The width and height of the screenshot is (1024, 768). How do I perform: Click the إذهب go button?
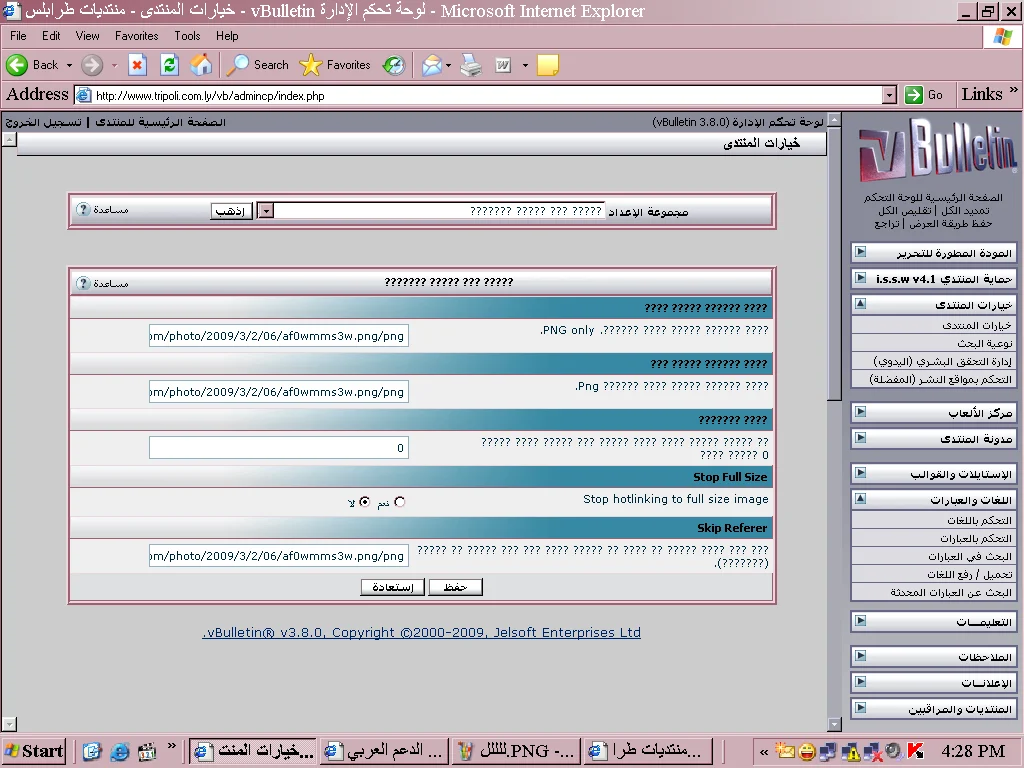[x=231, y=211]
